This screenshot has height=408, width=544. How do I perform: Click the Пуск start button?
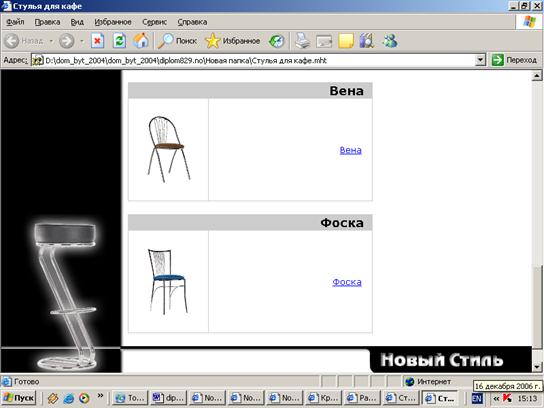19,398
